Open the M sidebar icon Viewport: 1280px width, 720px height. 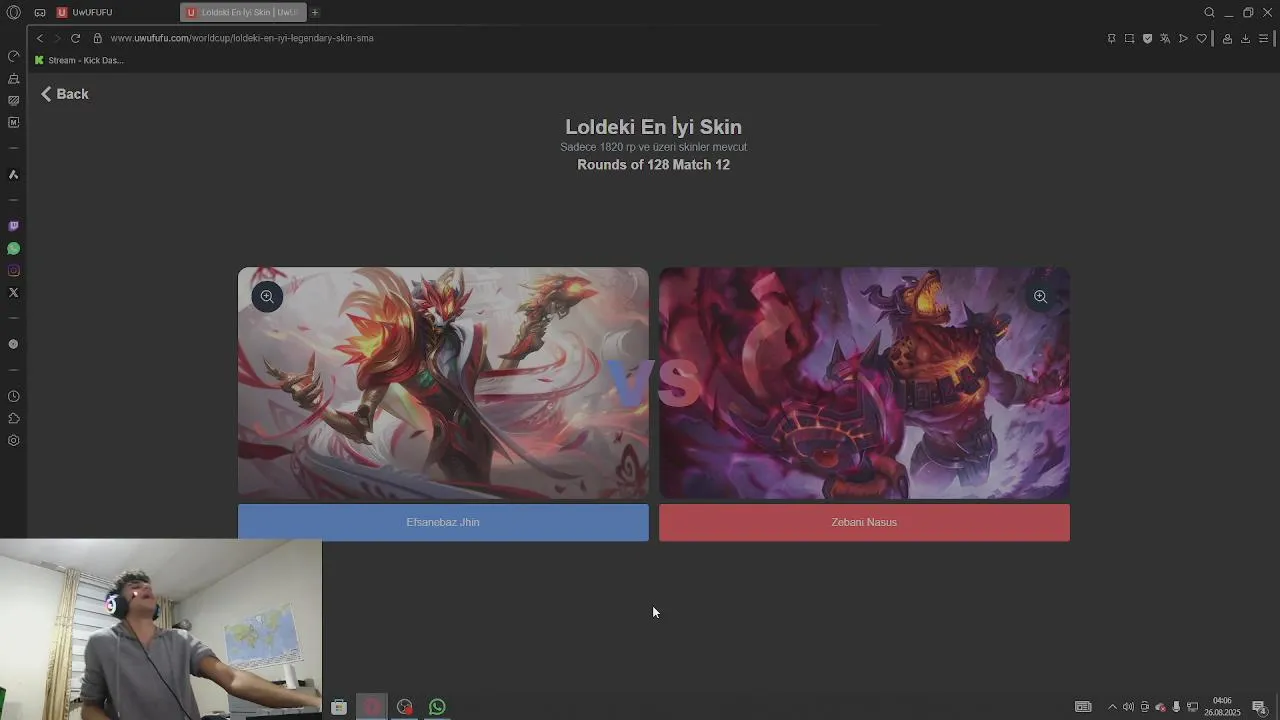tap(13, 122)
